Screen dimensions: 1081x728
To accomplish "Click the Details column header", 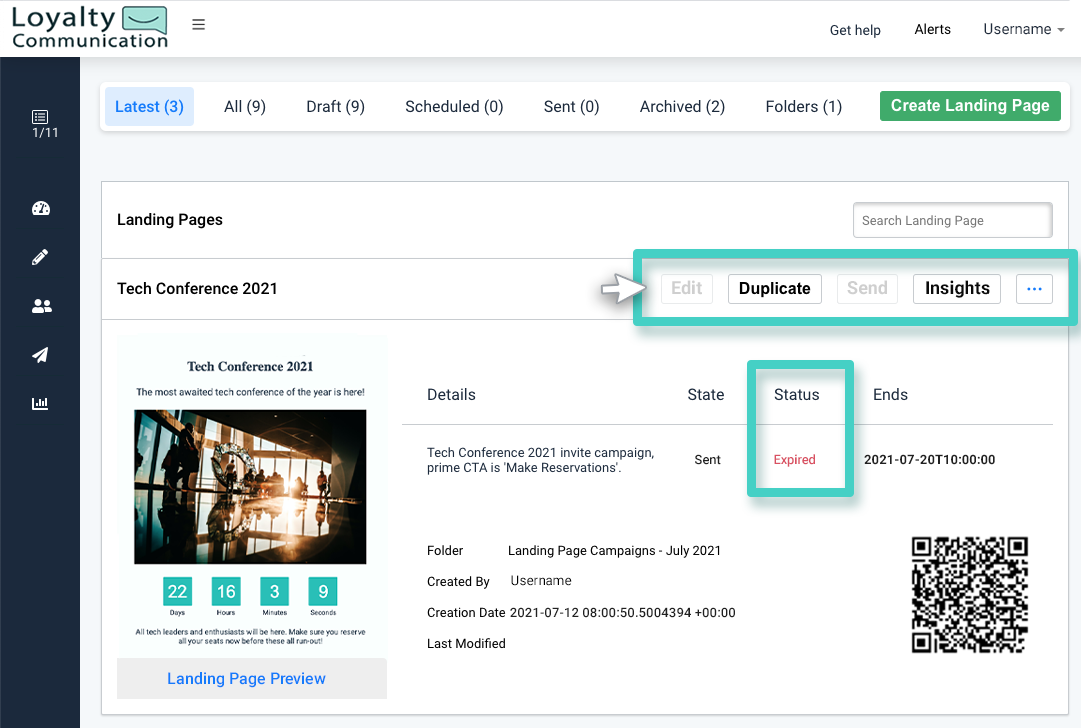I will point(451,395).
